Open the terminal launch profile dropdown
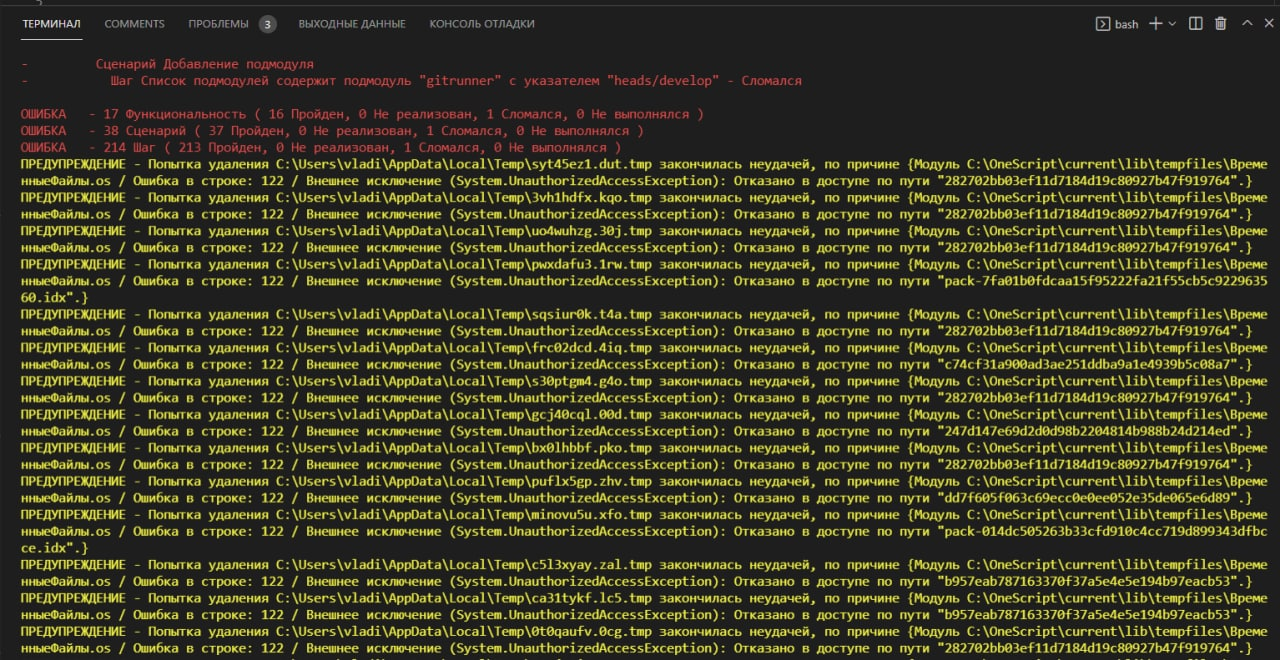This screenshot has width=1280, height=660. pyautogui.click(x=1172, y=24)
